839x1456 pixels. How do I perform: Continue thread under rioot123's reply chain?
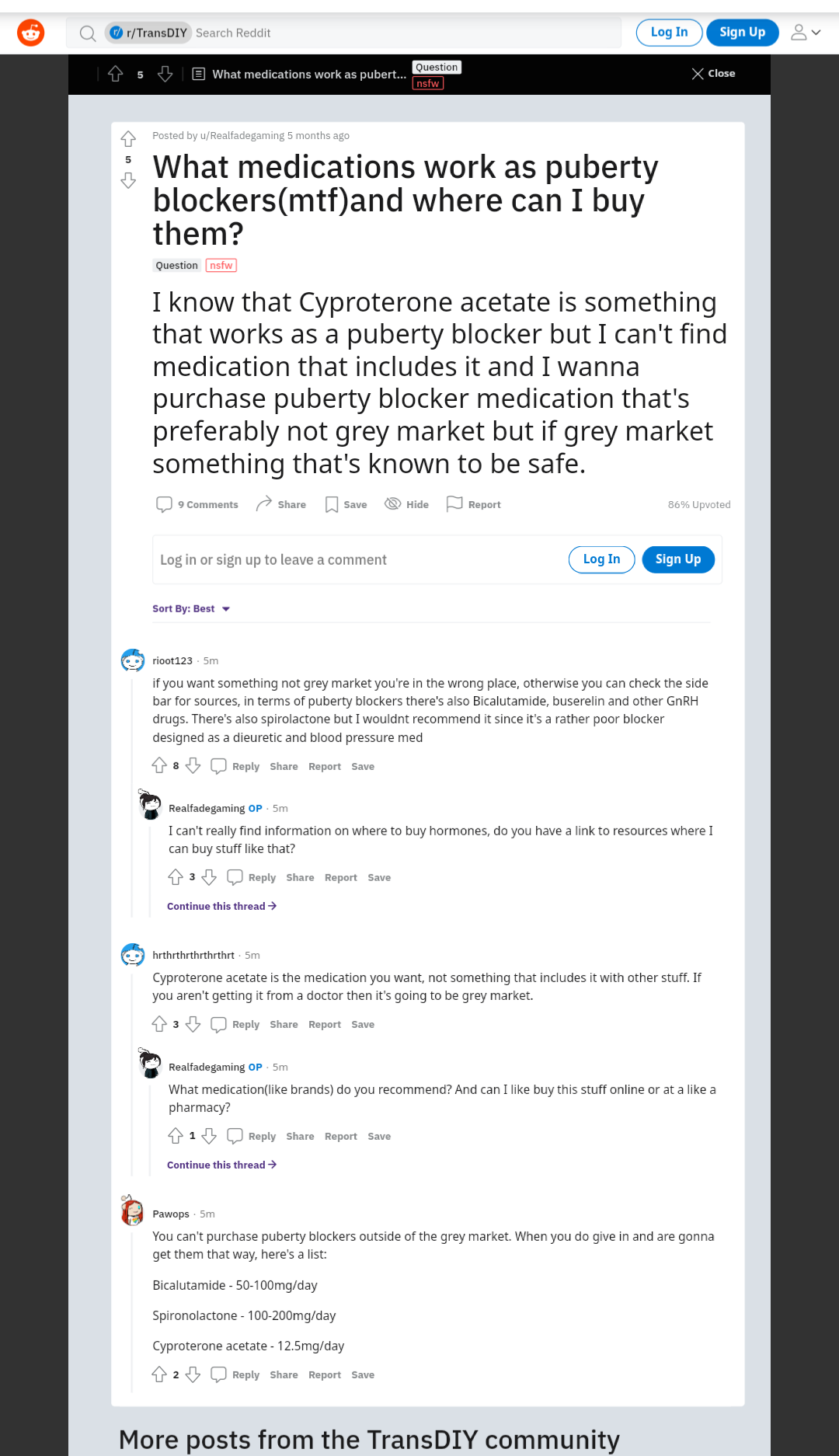click(x=221, y=906)
